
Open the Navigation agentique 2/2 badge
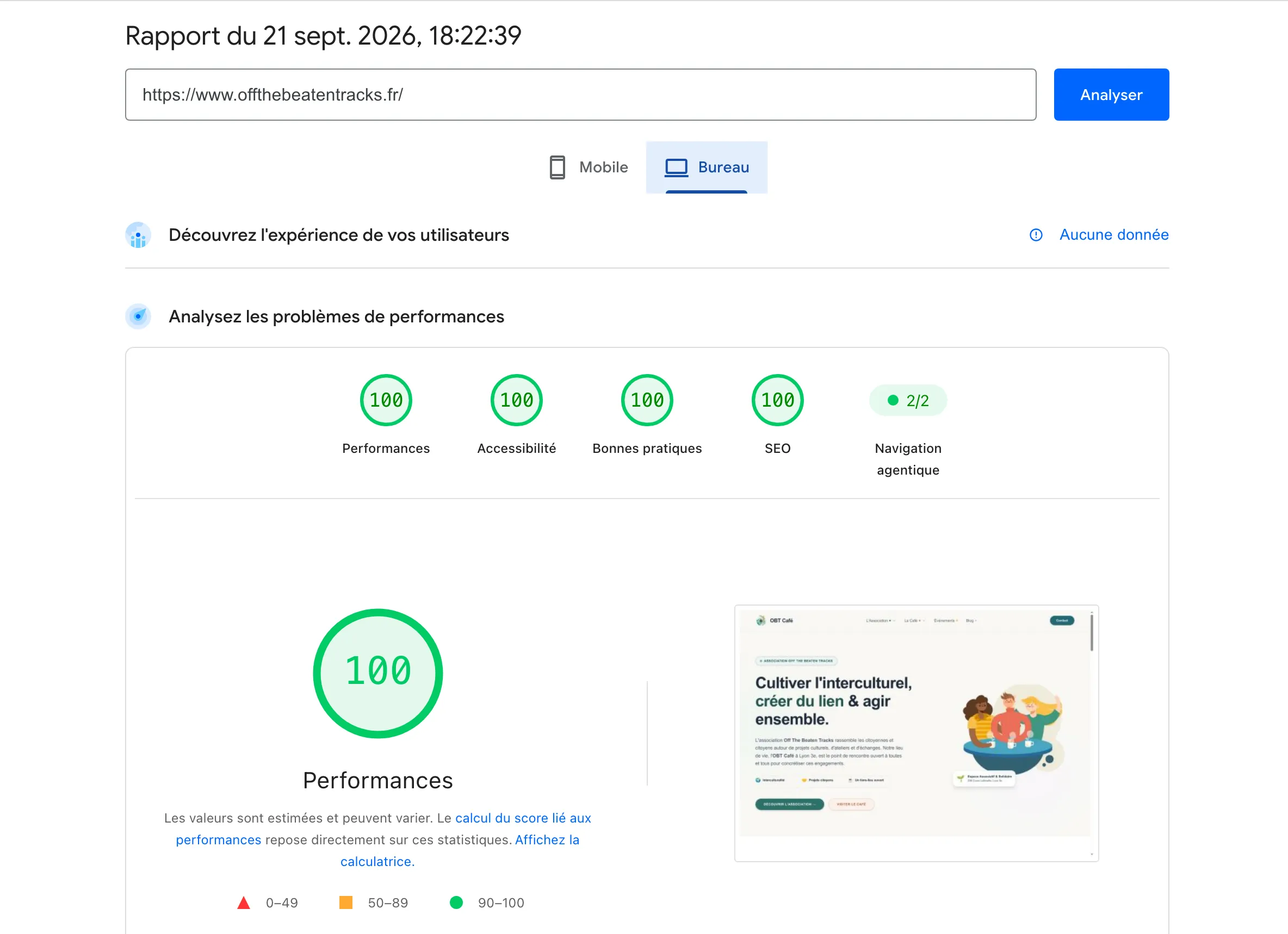[908, 400]
